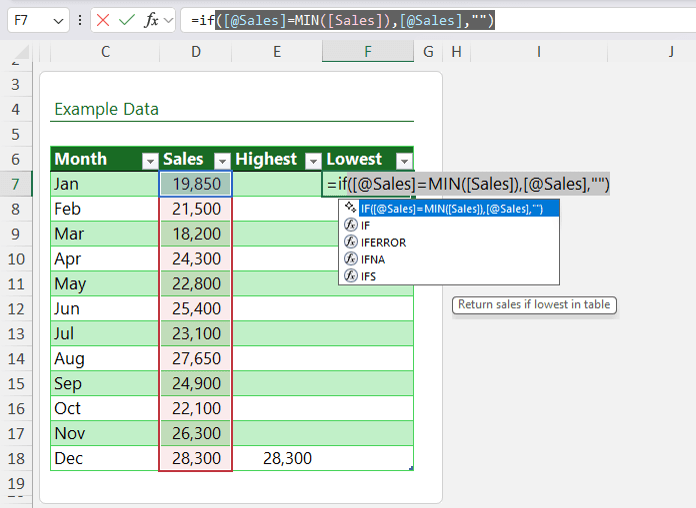Click the Nov month cell

[x=105, y=433]
